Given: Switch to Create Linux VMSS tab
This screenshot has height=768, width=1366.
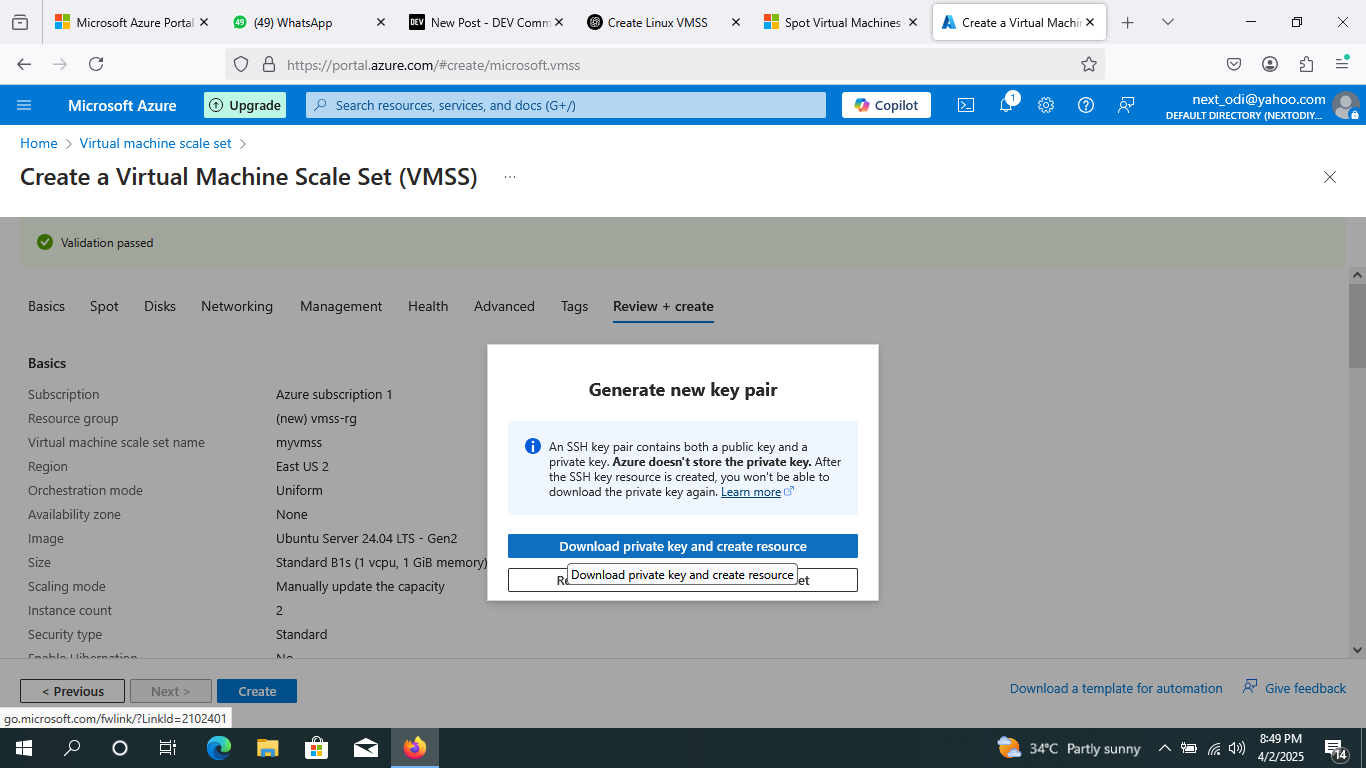Looking at the screenshot, I should (662, 22).
